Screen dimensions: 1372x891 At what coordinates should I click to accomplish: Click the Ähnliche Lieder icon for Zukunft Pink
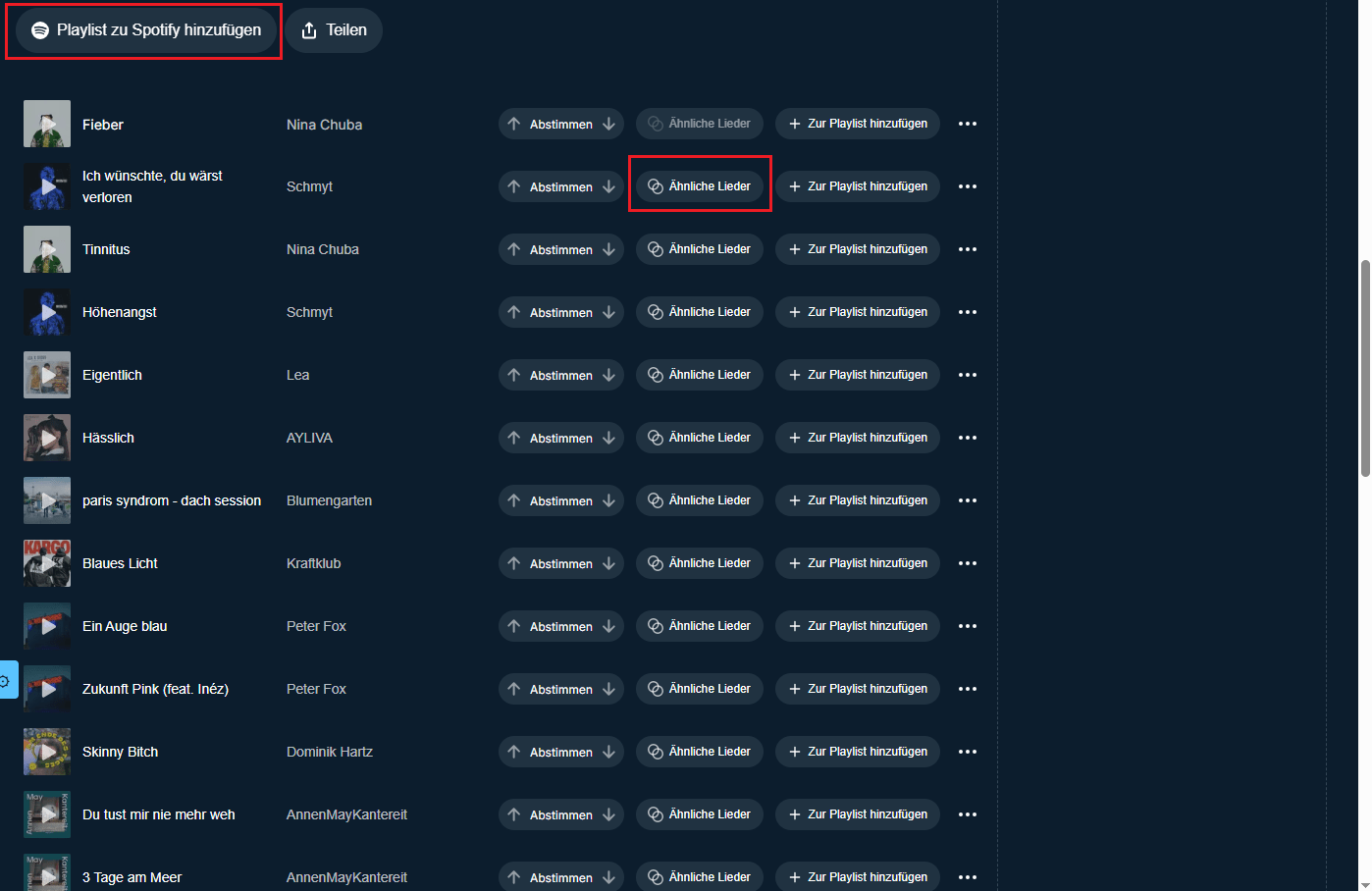(x=655, y=688)
